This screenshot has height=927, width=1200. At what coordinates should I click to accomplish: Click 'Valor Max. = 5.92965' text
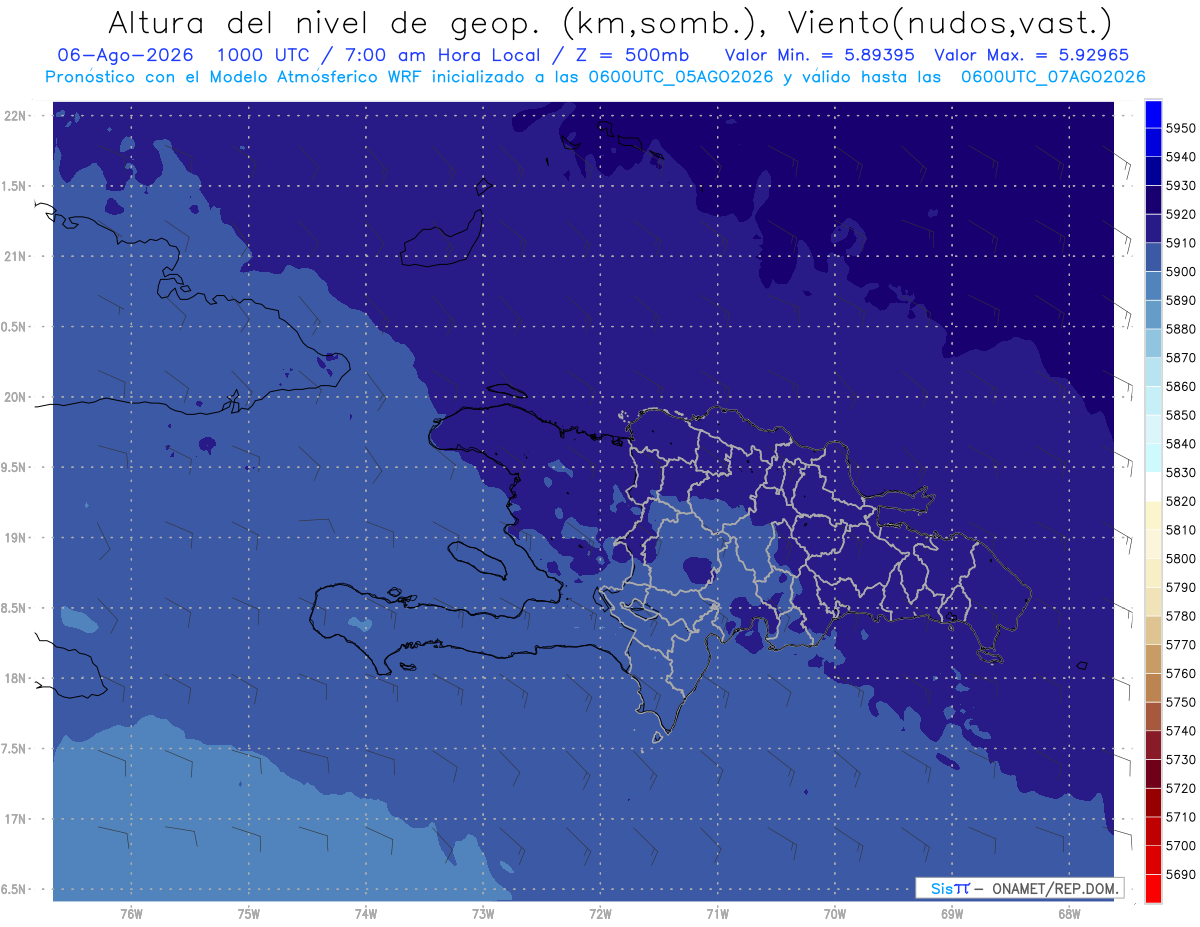tap(1033, 55)
